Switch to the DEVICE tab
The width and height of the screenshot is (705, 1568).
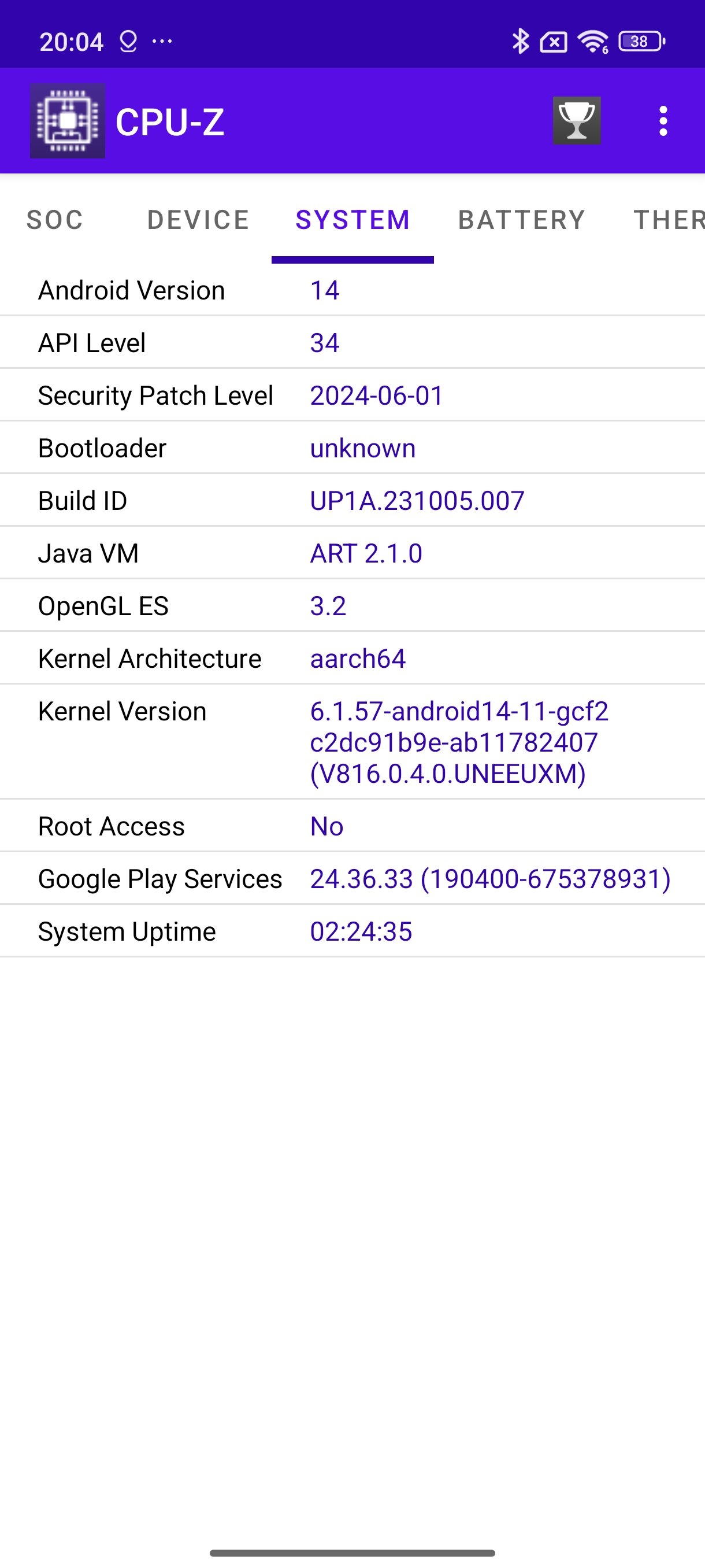coord(198,220)
